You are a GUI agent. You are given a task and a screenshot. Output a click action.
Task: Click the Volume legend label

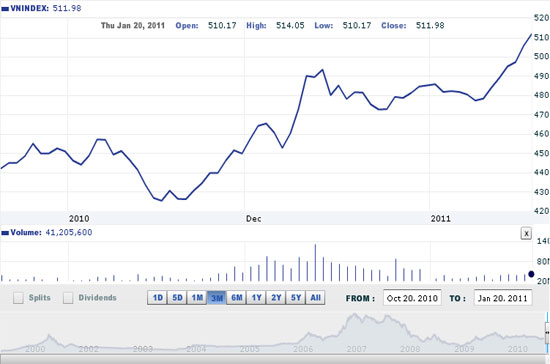26,232
